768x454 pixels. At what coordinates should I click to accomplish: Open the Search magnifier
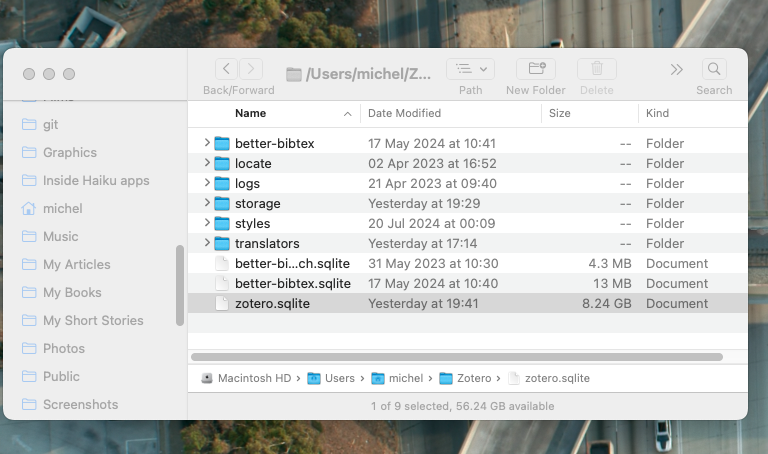click(x=714, y=69)
